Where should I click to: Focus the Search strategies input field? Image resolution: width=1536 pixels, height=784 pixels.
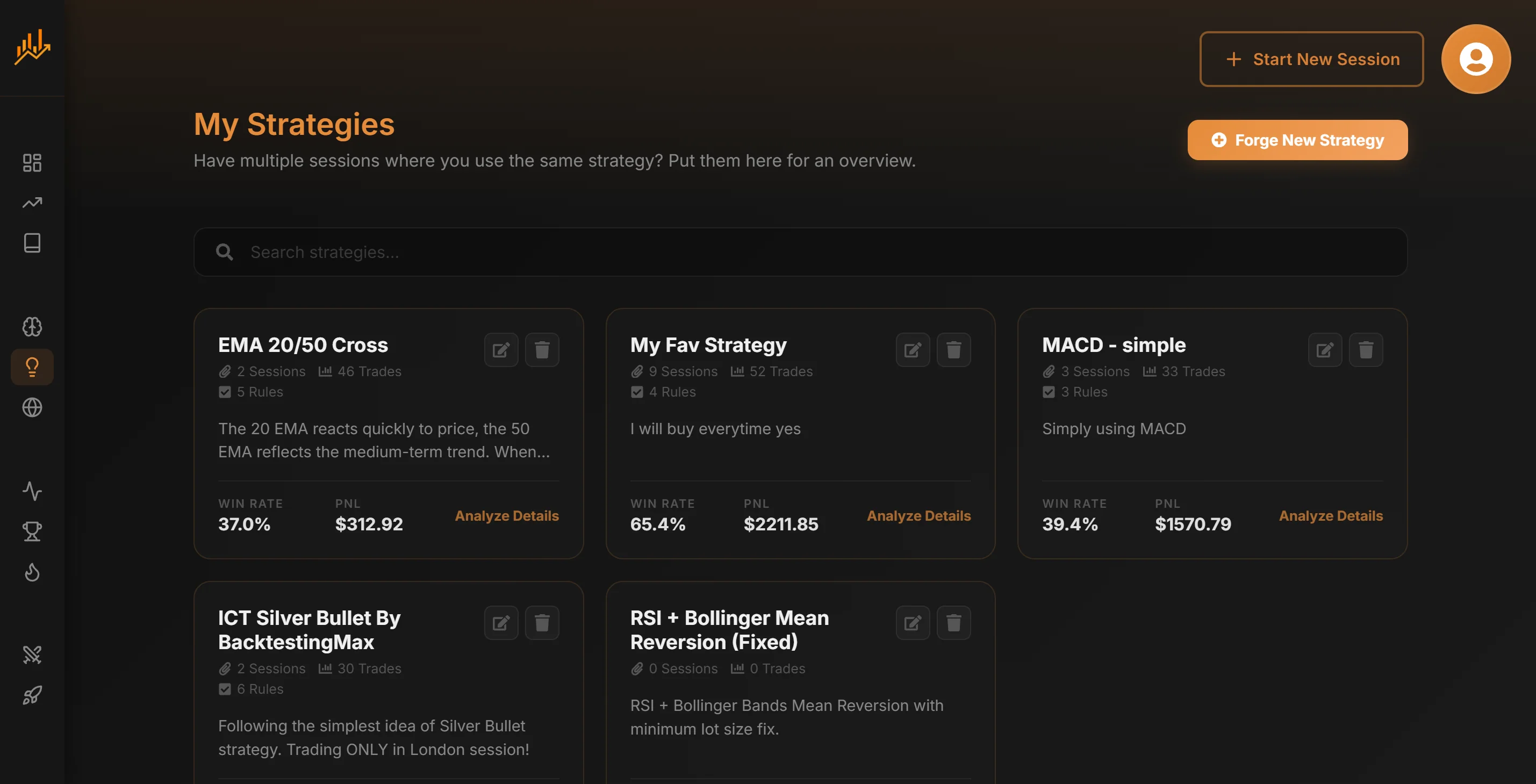coord(800,251)
